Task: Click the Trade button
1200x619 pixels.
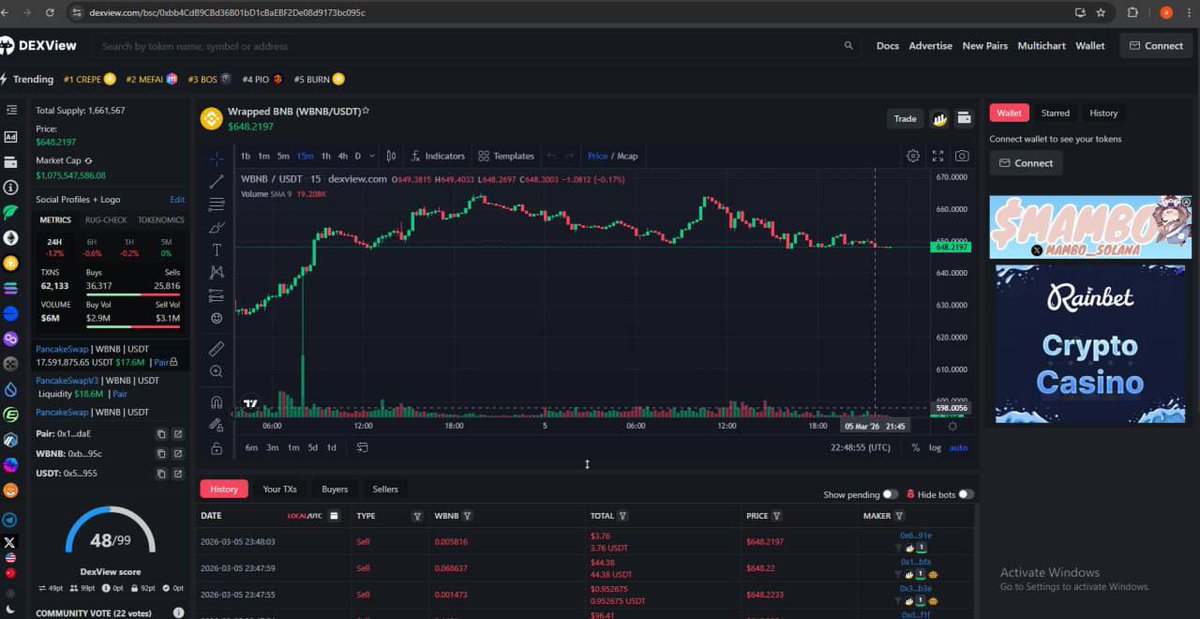Action: [x=905, y=118]
